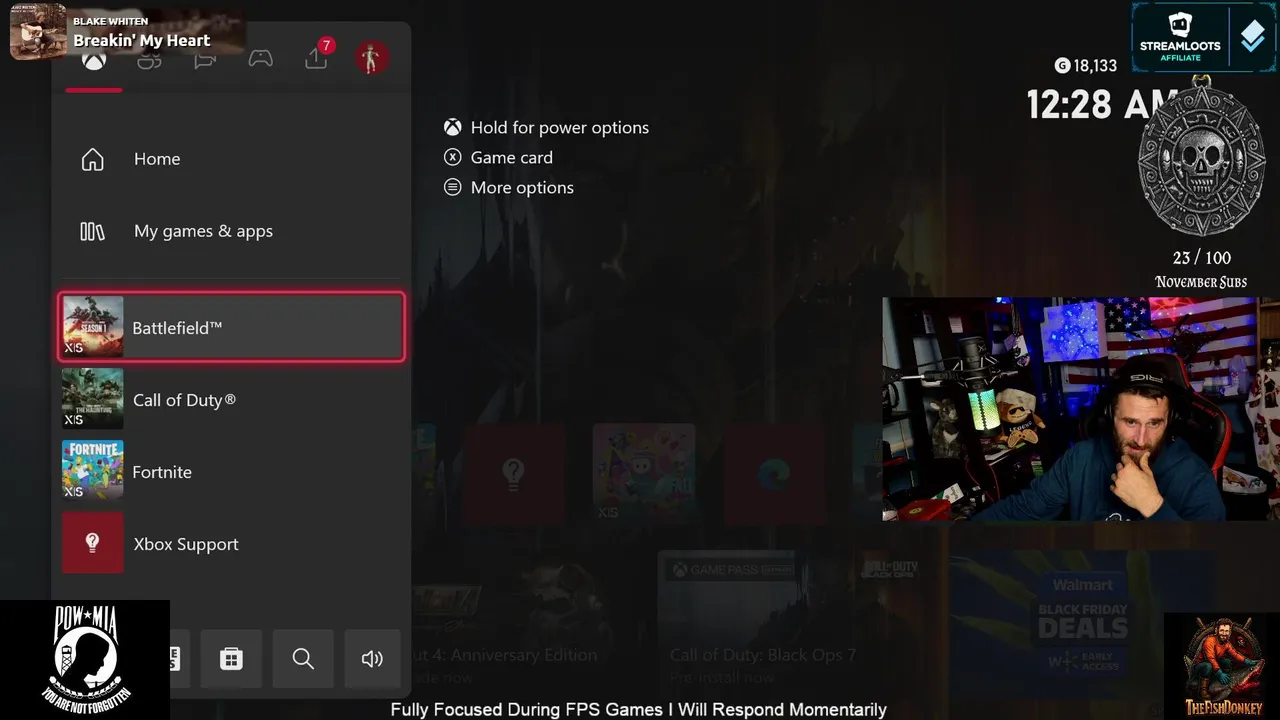The width and height of the screenshot is (1280, 720).
Task: Launch Call of Duty from the recent list
Action: pos(231,399)
